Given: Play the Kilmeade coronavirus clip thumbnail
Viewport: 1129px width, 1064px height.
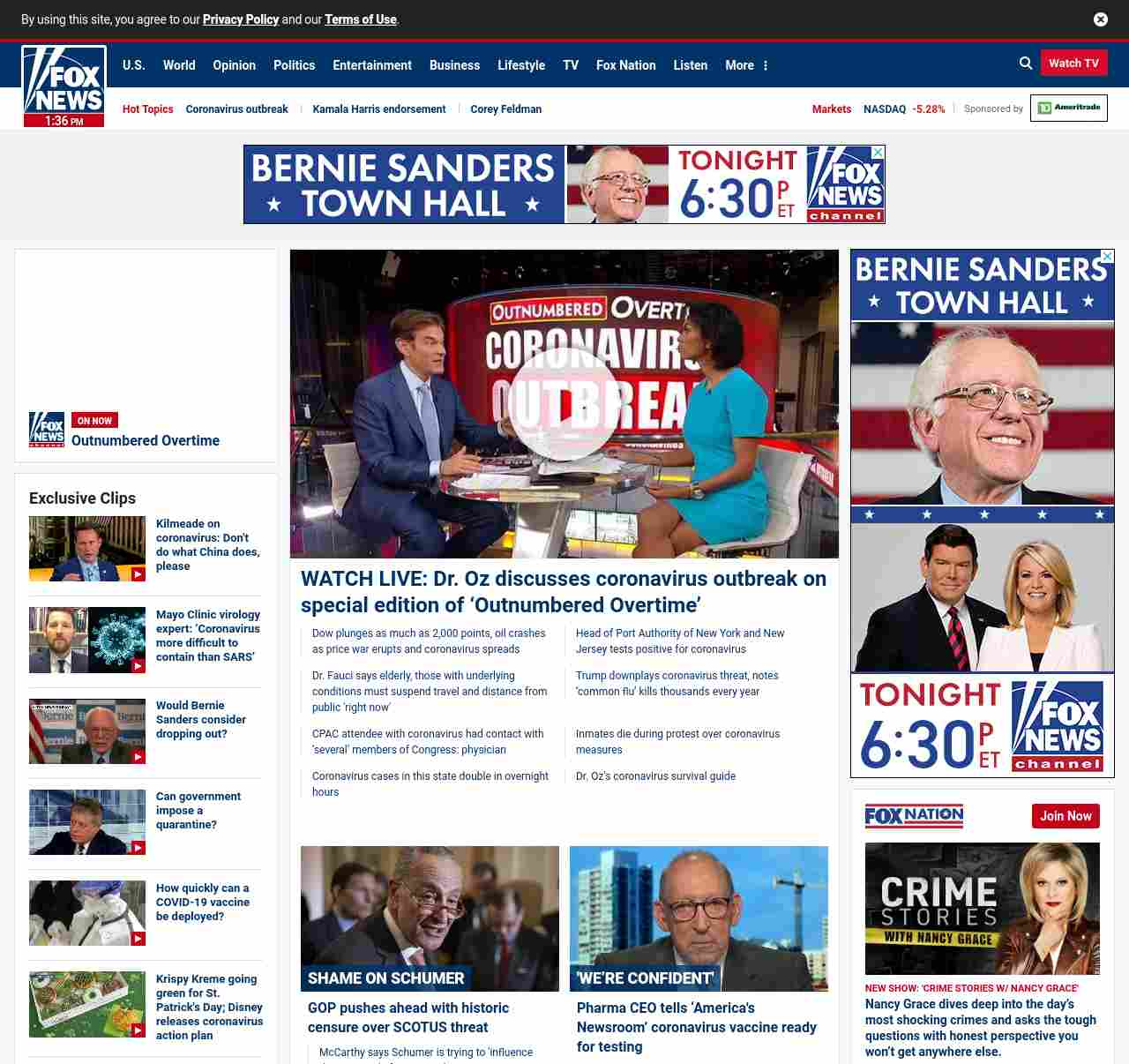Looking at the screenshot, I should click(86, 549).
